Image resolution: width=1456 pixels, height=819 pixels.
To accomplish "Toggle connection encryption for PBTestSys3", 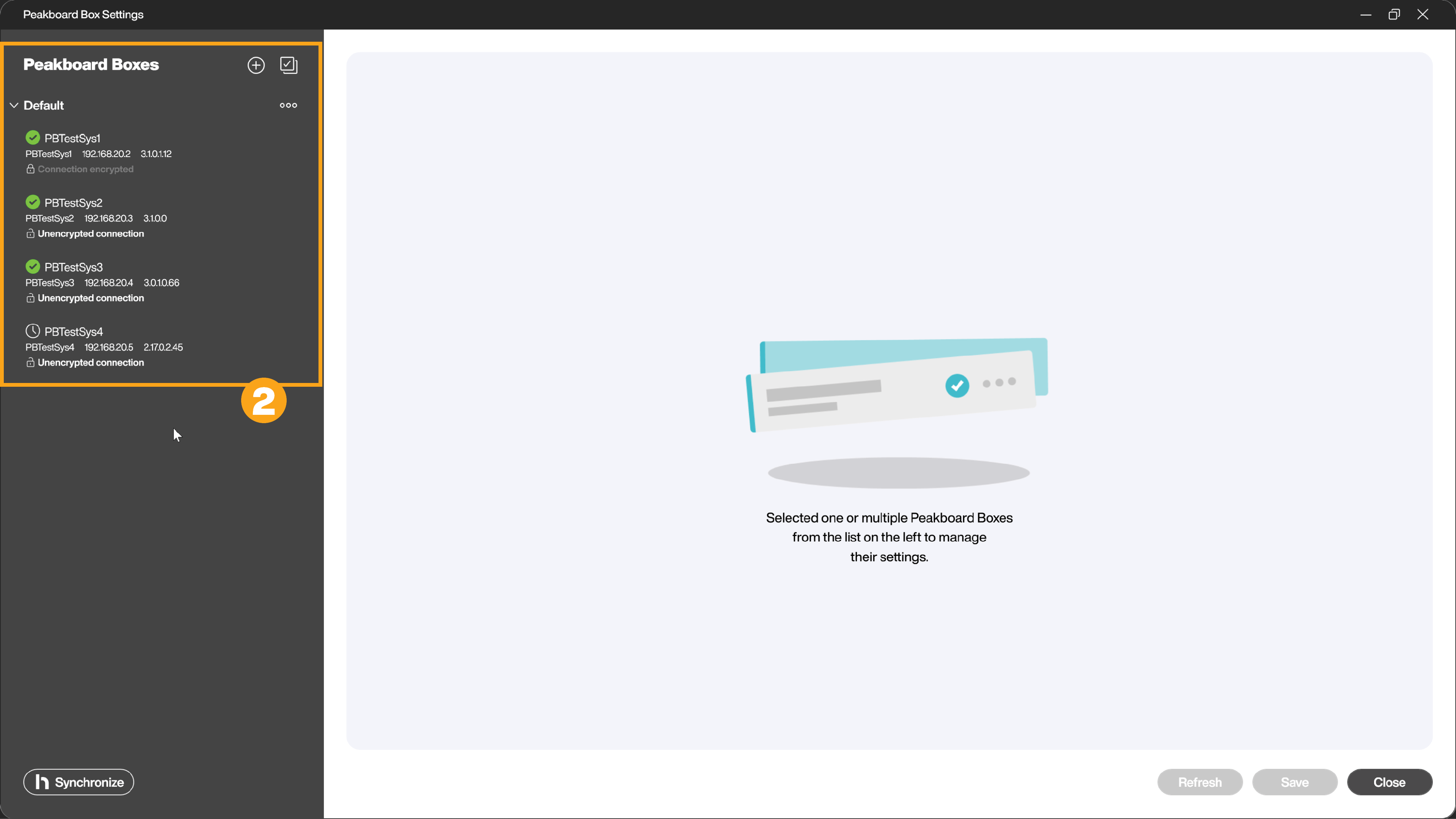I will pos(30,297).
